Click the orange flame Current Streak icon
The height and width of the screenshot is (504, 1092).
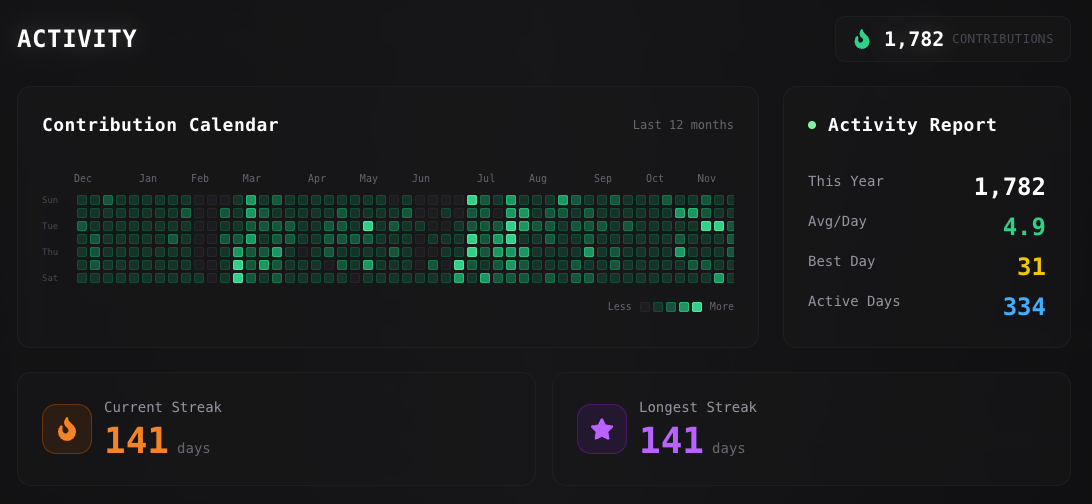(x=67, y=429)
